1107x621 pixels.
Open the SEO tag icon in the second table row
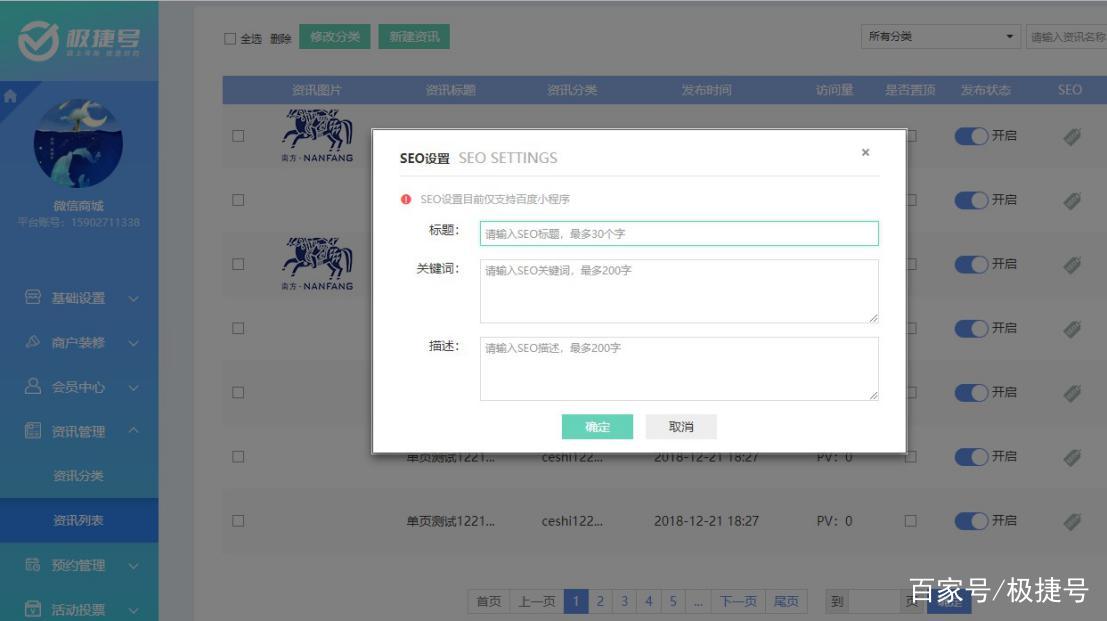point(1072,200)
